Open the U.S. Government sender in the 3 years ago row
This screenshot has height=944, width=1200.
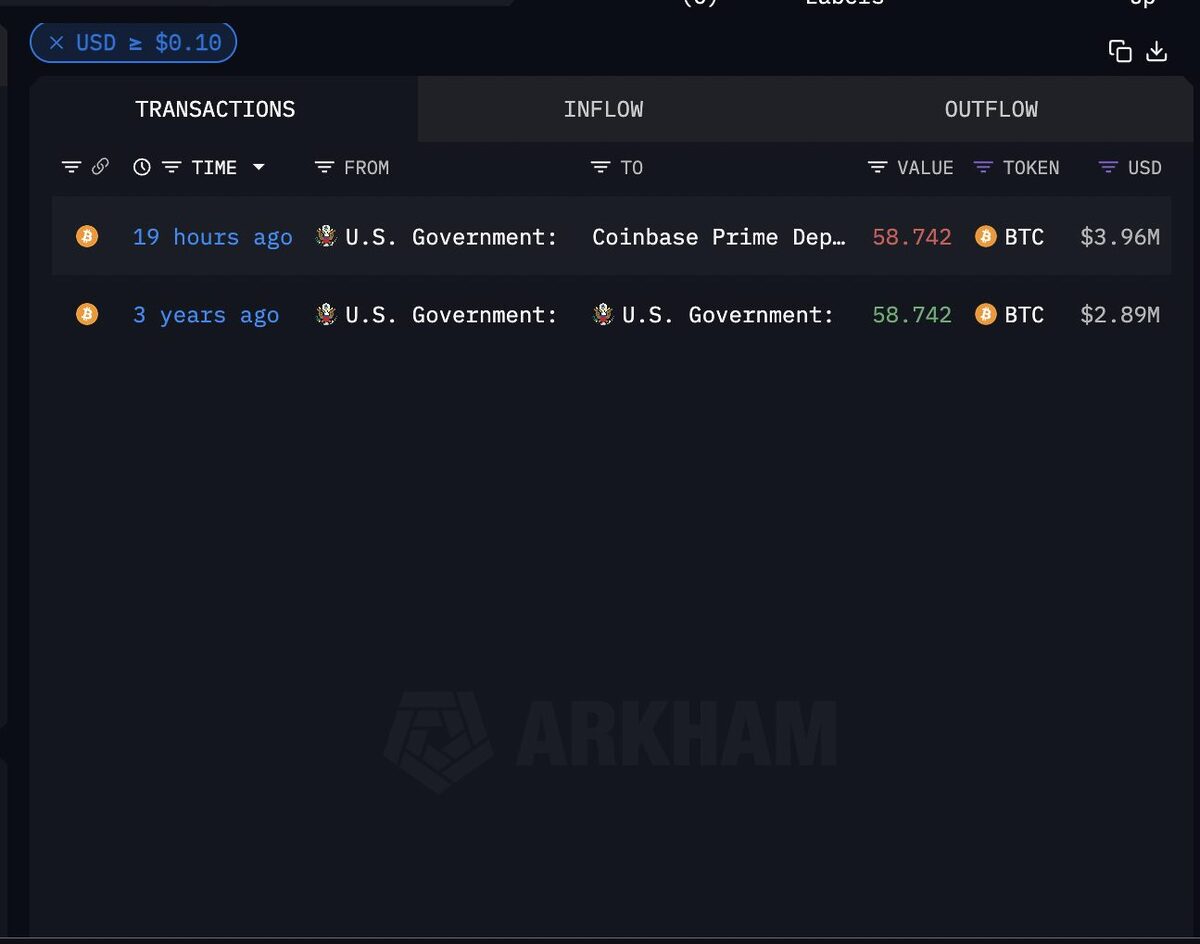451,315
